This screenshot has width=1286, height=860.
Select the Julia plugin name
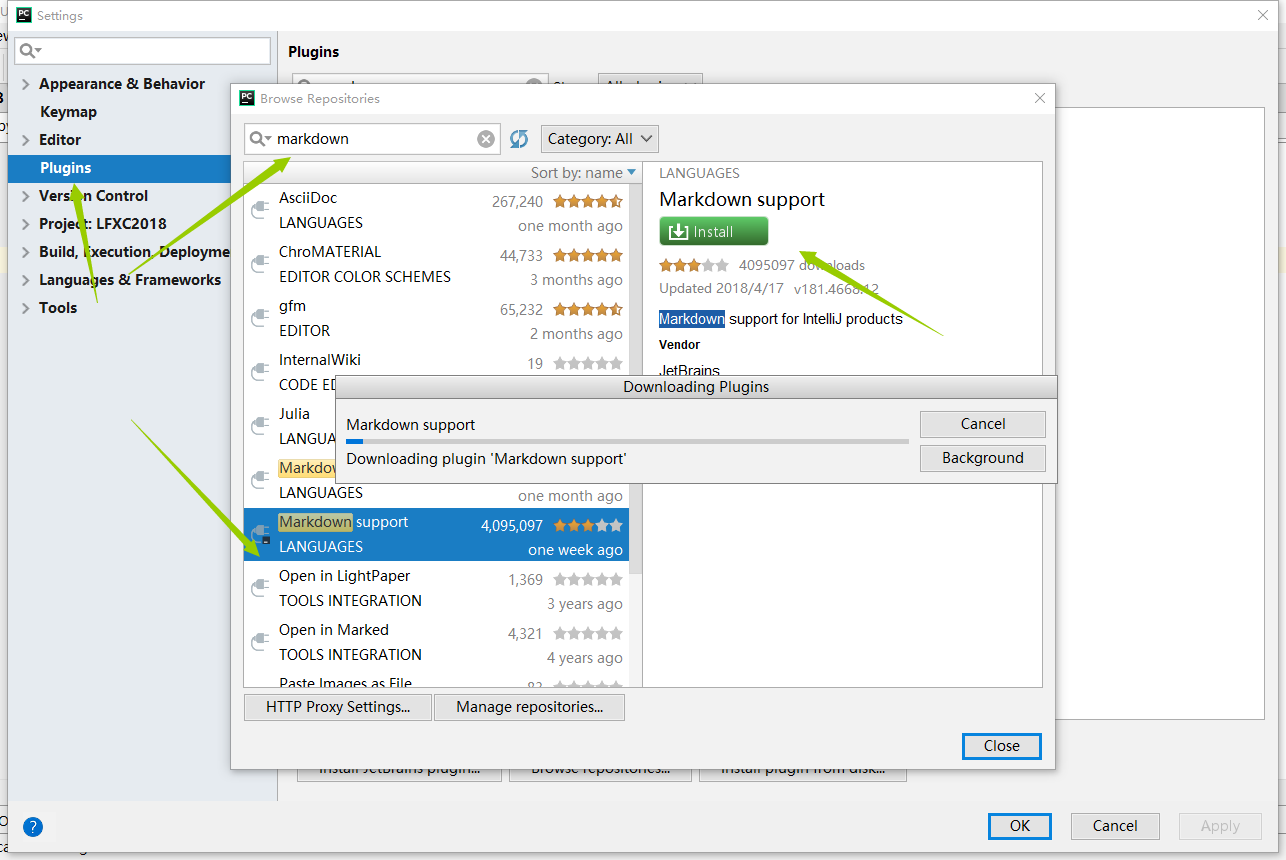294,414
